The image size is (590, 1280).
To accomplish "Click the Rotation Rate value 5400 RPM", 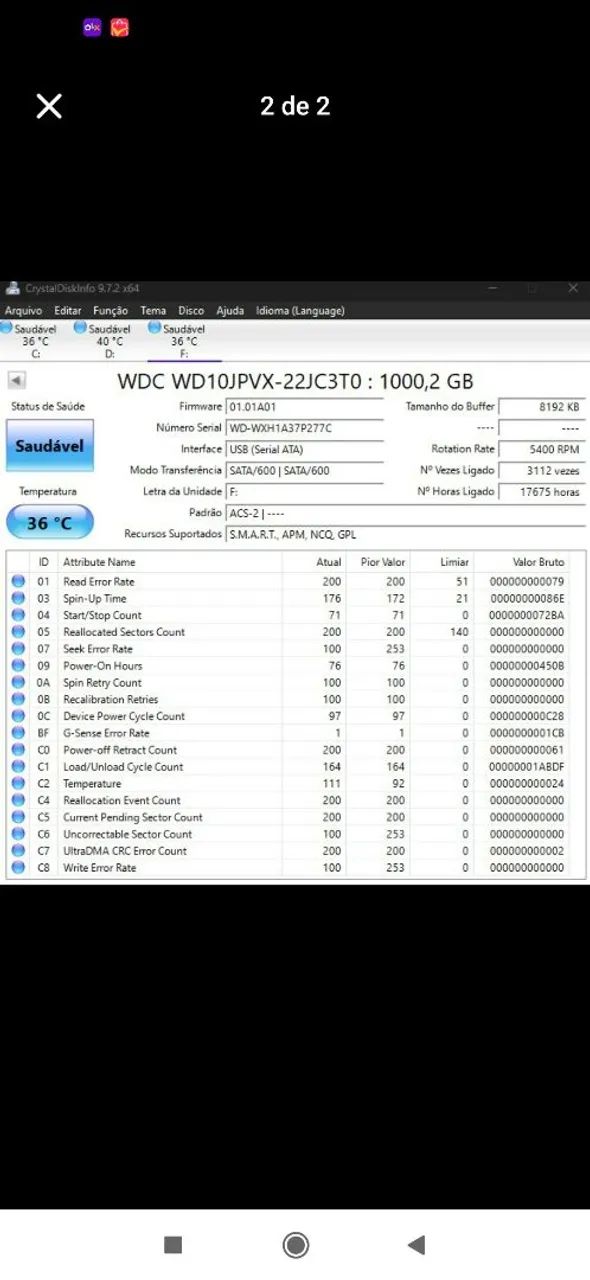I will 542,449.
